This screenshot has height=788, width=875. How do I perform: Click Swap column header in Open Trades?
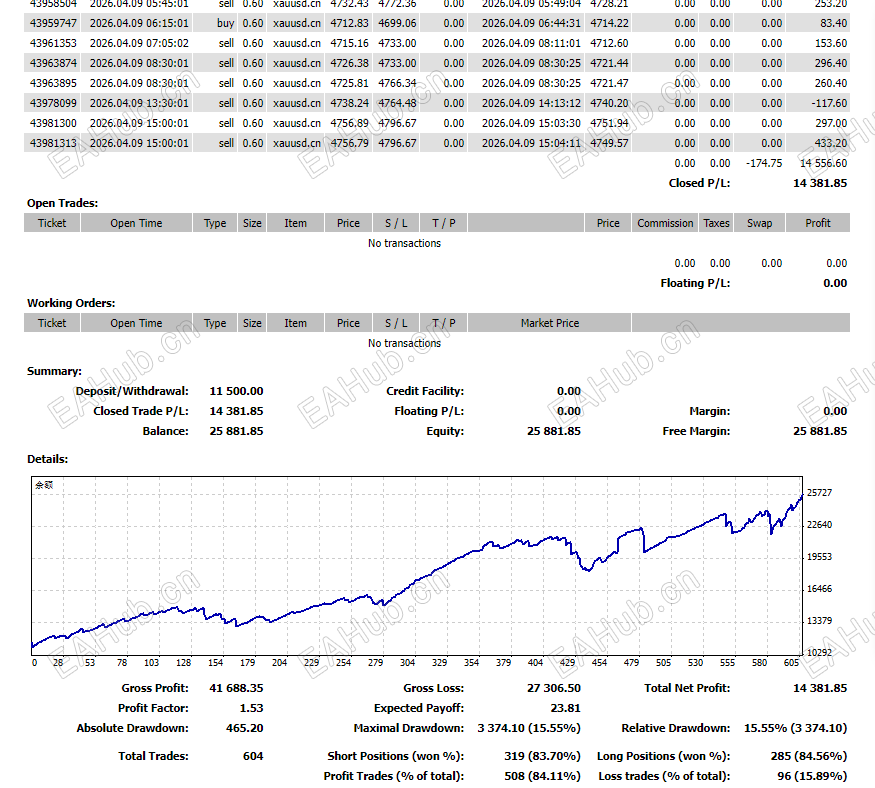[x=759, y=223]
